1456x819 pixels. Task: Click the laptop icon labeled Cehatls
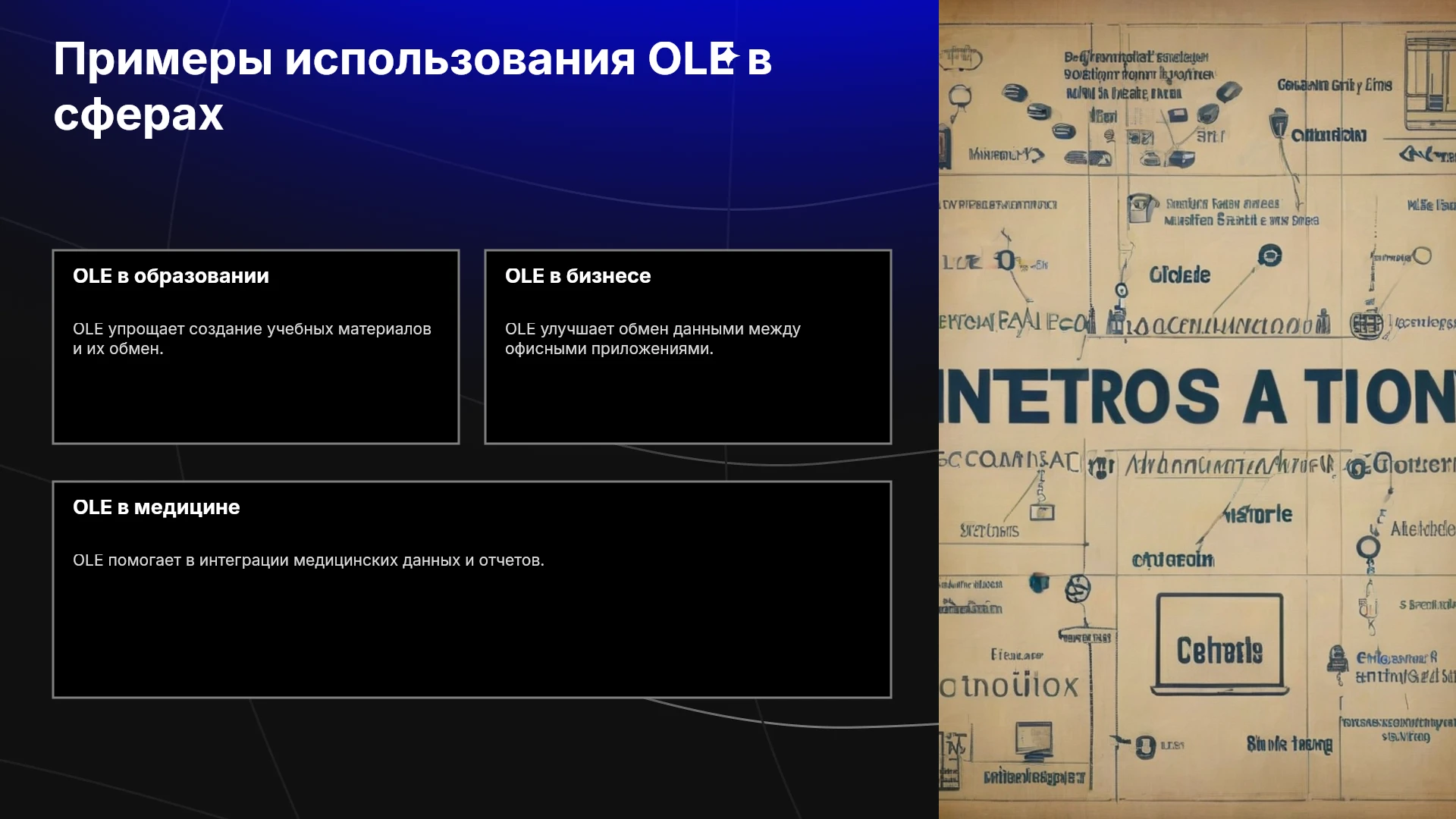(1219, 645)
